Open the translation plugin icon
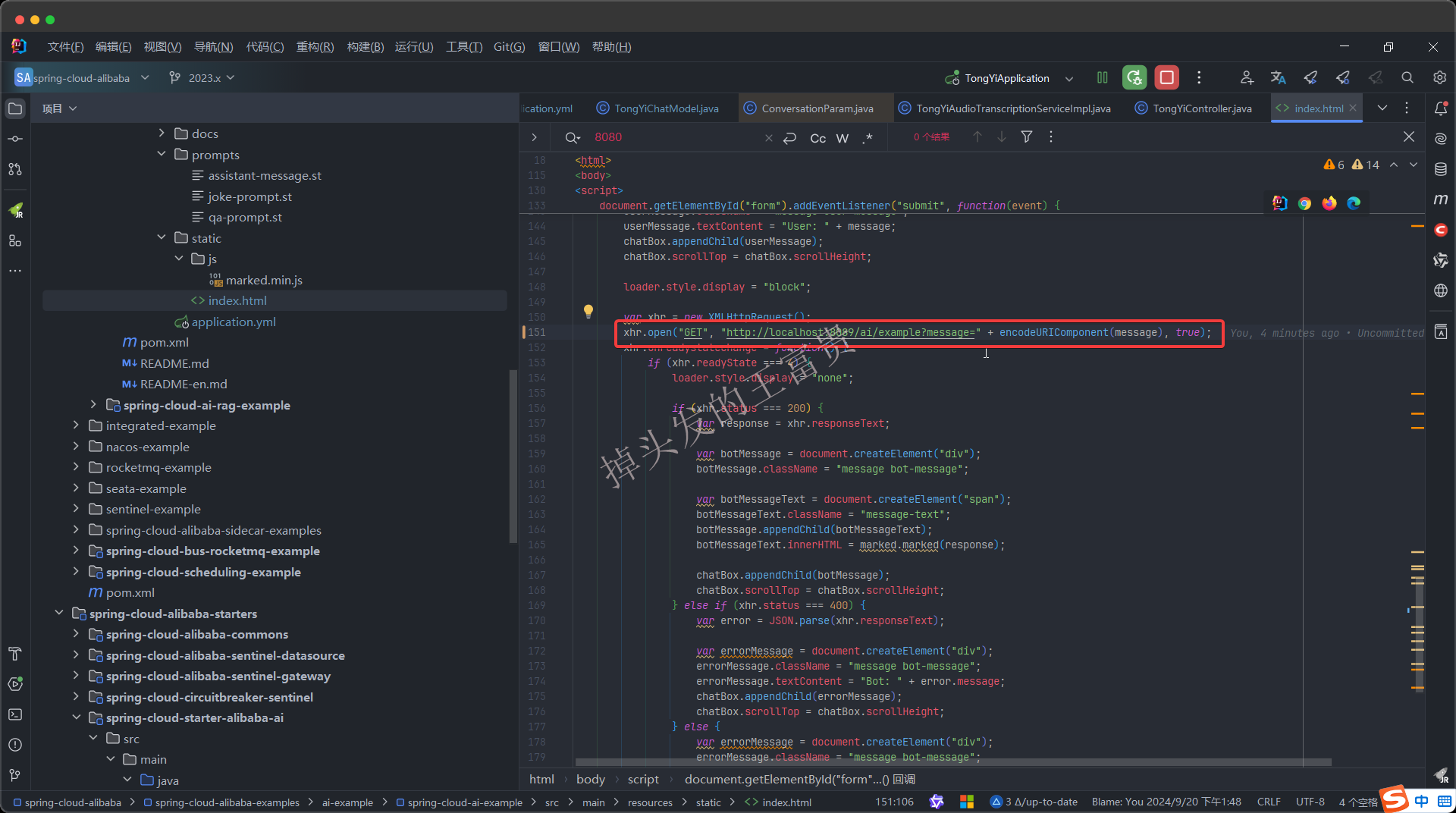1456x813 pixels. (1279, 77)
